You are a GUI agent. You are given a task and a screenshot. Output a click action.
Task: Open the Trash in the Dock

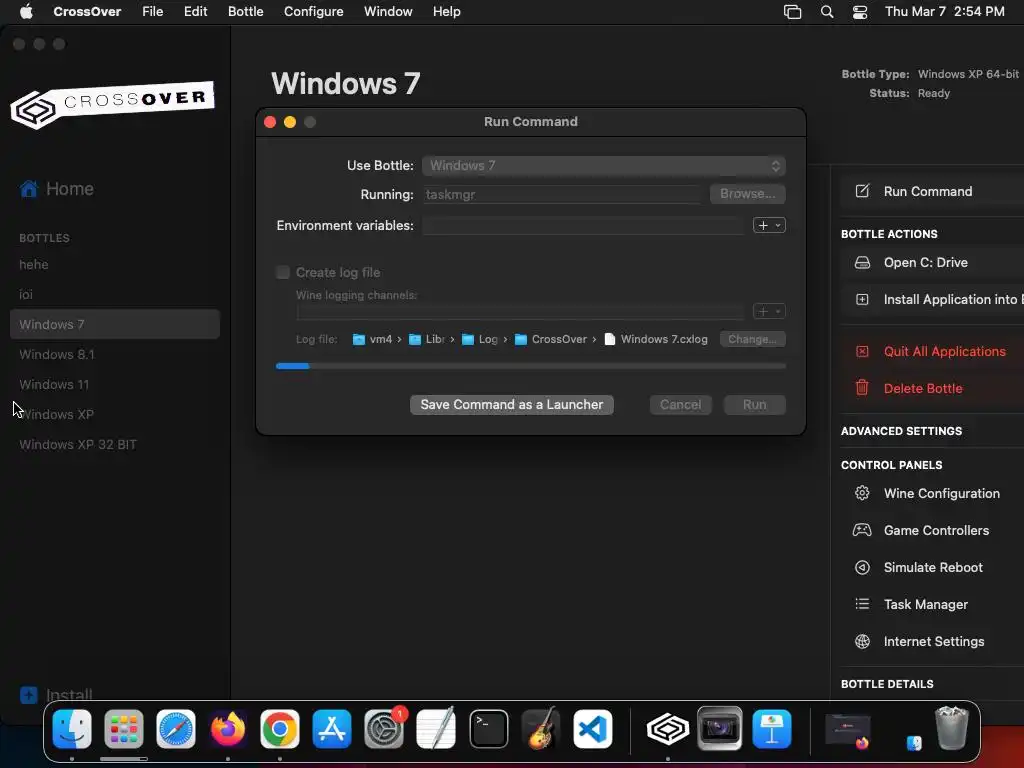(952, 728)
